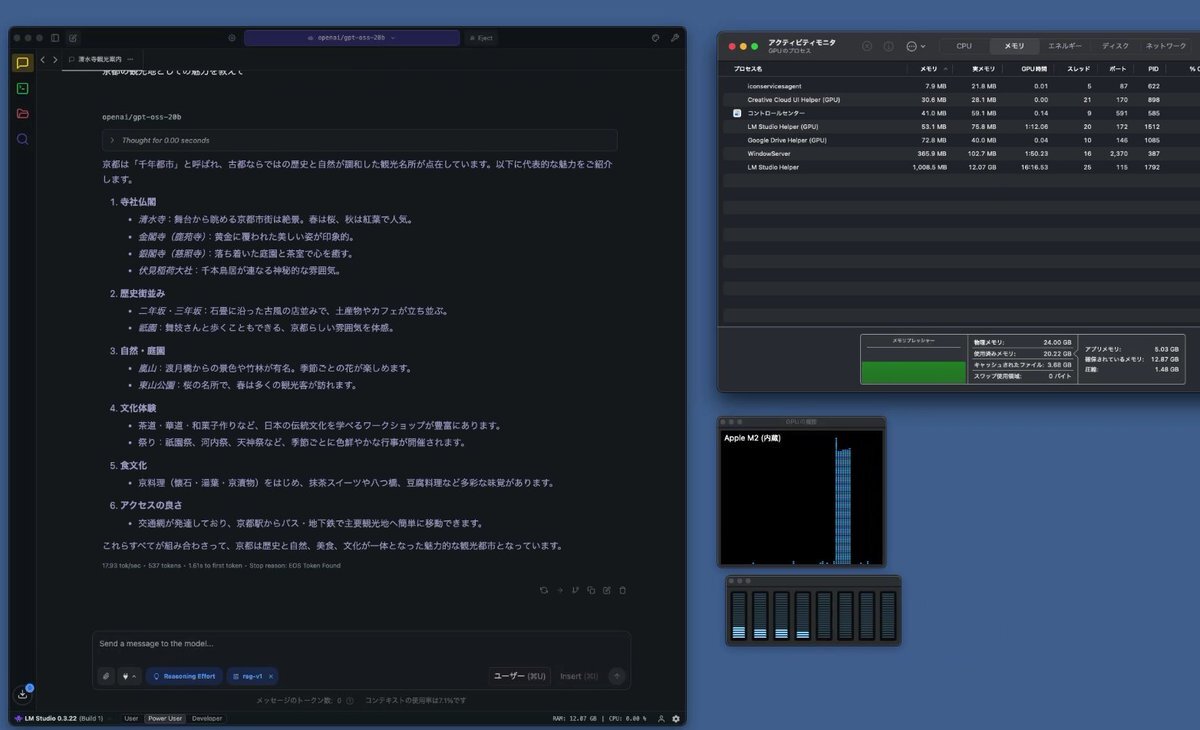Click the paperclip attach file icon
The image size is (1200, 730).
(x=106, y=676)
